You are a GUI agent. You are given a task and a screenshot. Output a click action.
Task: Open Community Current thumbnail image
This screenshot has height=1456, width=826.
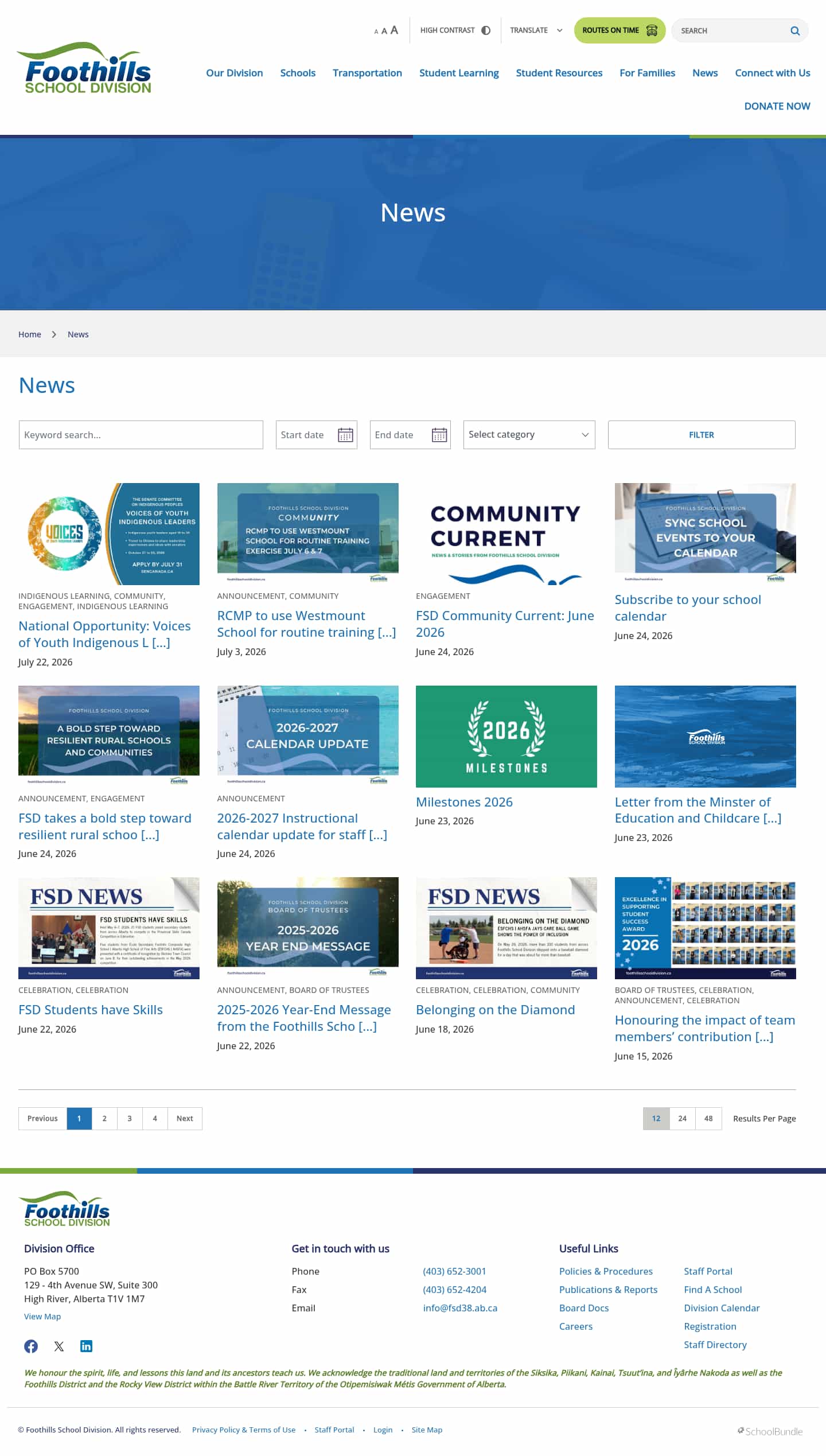coord(506,534)
